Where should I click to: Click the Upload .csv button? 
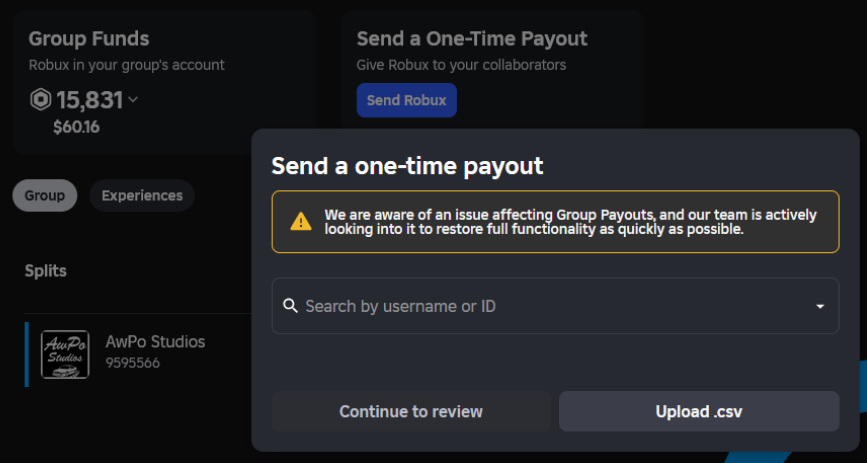click(x=699, y=412)
